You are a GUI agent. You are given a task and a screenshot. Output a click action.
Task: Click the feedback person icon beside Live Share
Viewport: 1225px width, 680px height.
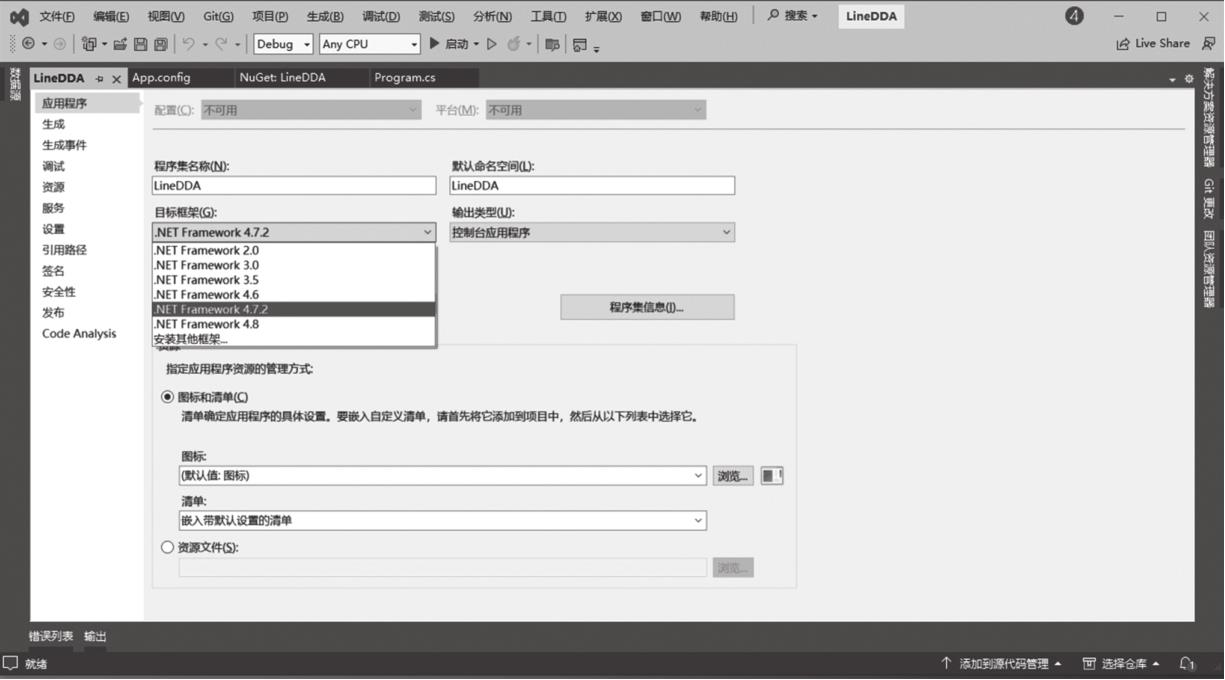coord(1208,44)
